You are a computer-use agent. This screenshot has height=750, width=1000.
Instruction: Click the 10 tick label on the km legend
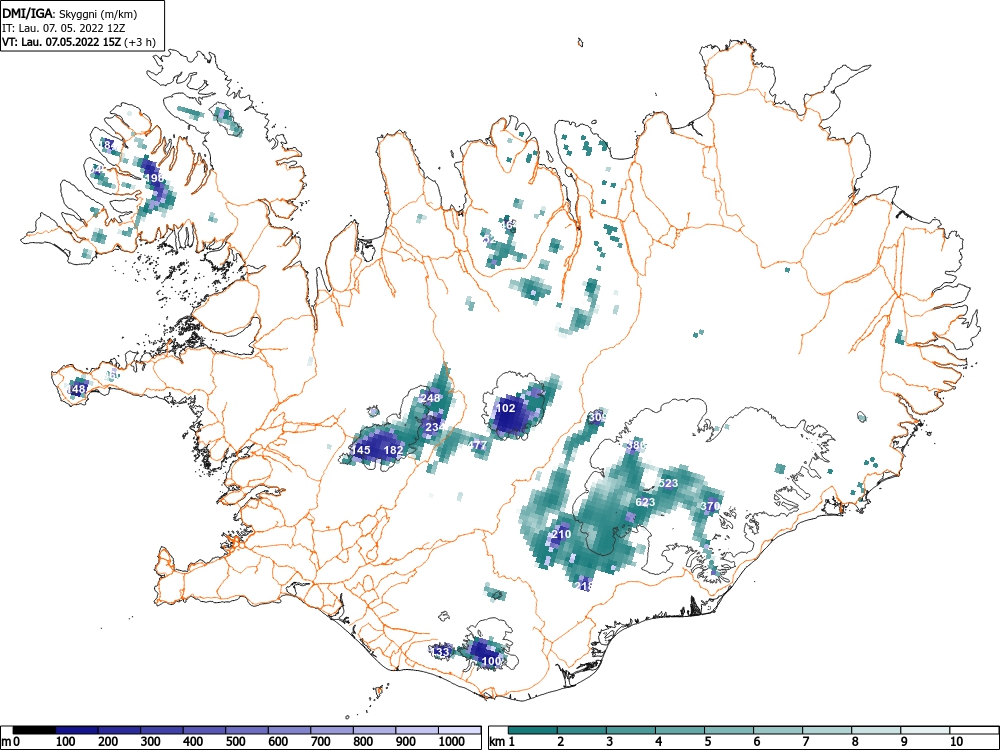pos(955,742)
